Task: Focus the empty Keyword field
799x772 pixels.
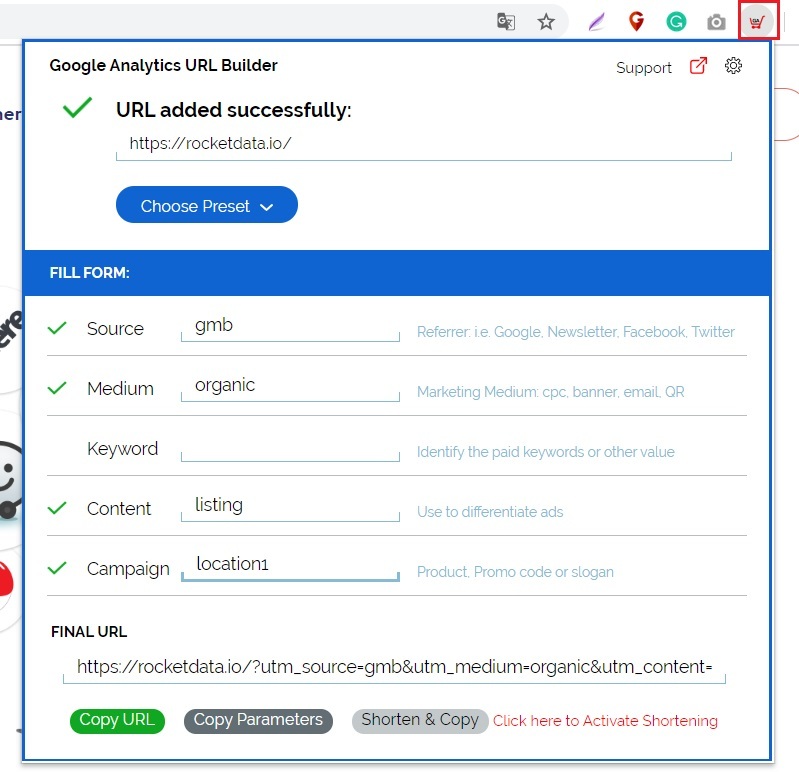Action: click(290, 447)
